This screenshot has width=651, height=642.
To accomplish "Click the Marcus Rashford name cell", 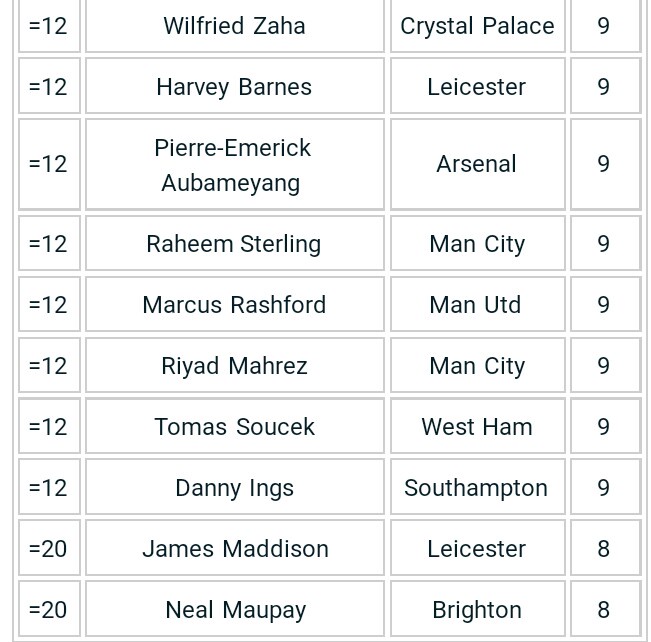I will [234, 305].
